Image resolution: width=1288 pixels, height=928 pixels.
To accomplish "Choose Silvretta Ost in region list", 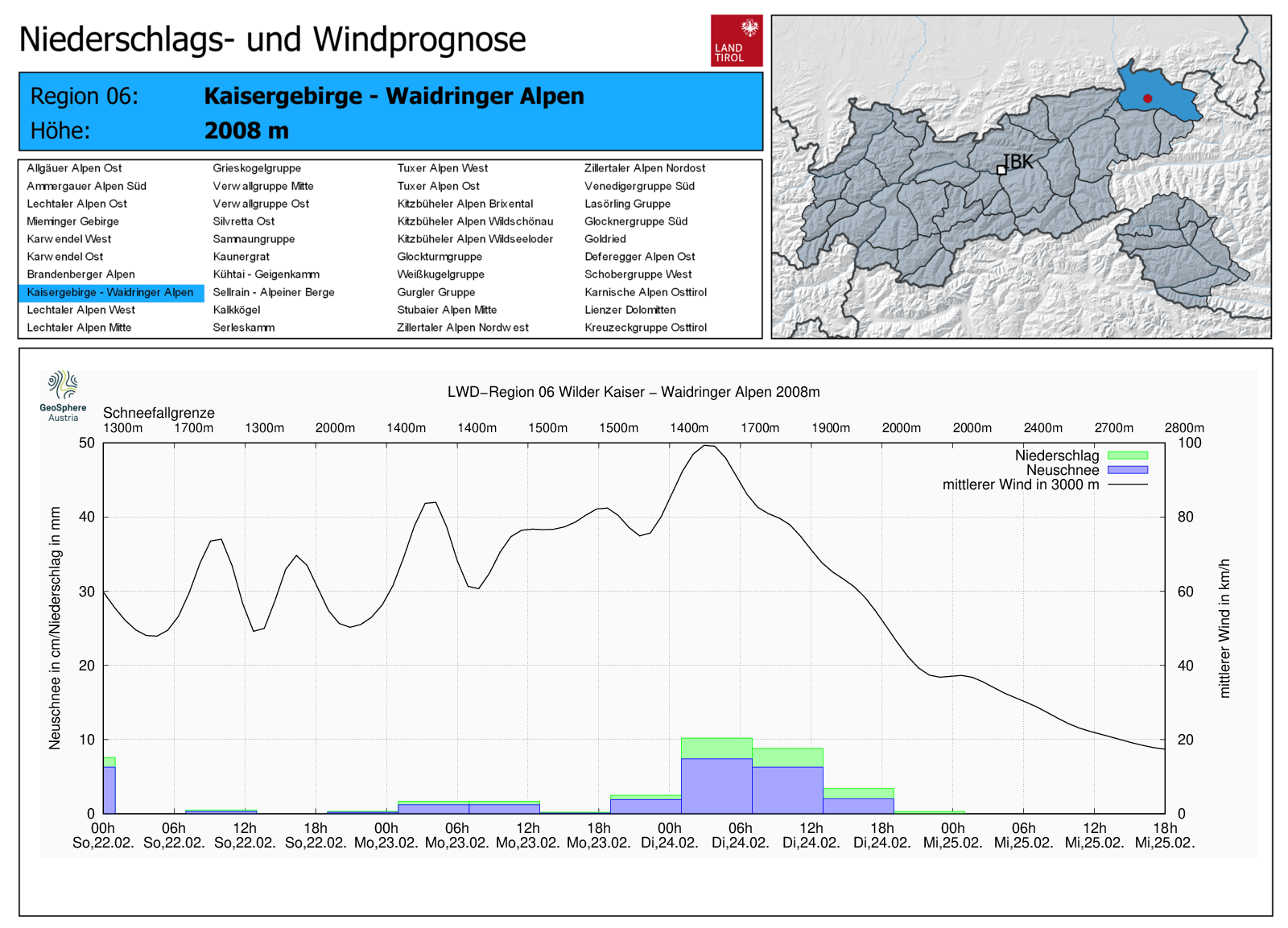I will pyautogui.click(x=243, y=221).
